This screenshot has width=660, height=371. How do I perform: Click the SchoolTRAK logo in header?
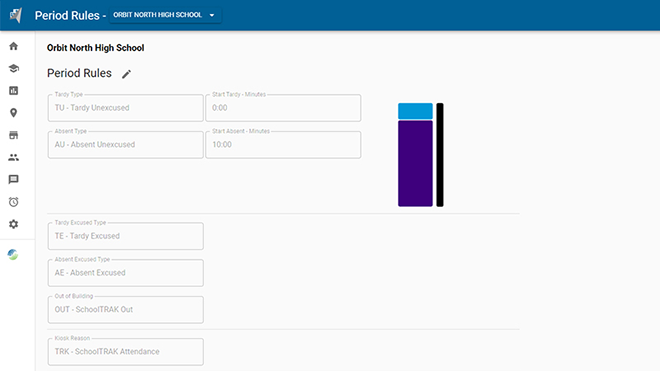coord(16,15)
